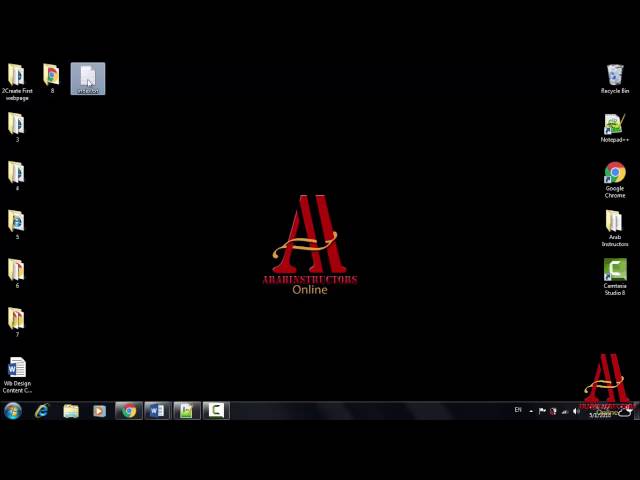Viewport: 640px width, 480px height.
Task: Switch to Notepad++ taskbar button
Action: coord(187,411)
